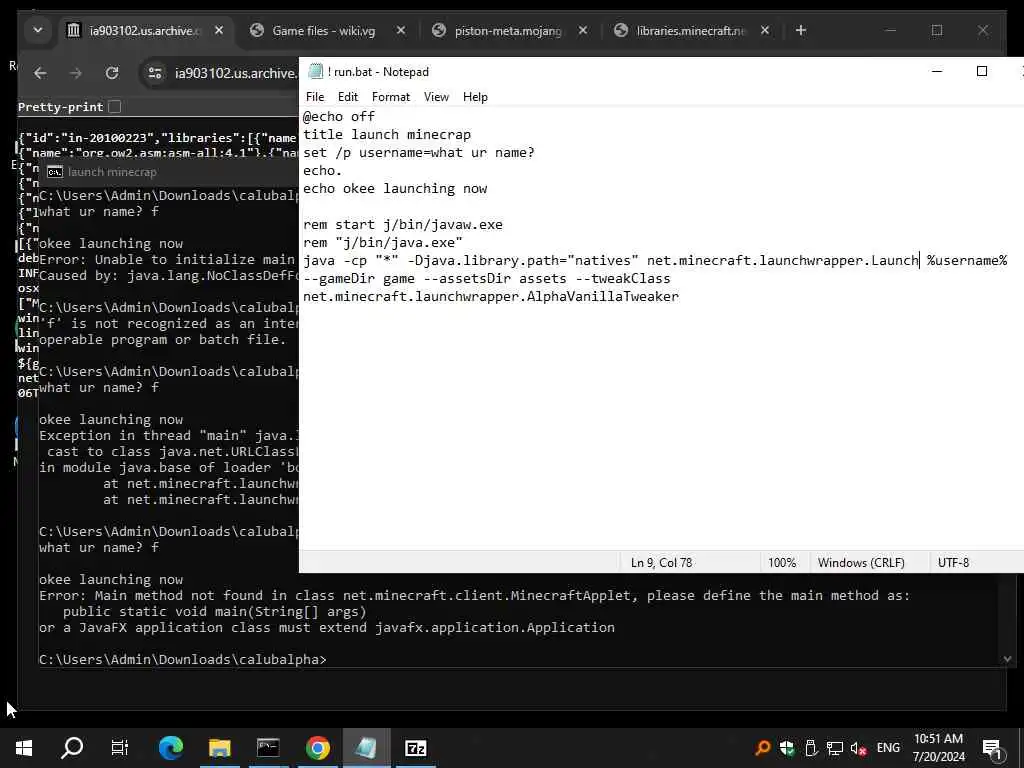The height and width of the screenshot is (768, 1024).
Task: Switch to the ia903102.us.archive browser tab
Action: (x=146, y=31)
